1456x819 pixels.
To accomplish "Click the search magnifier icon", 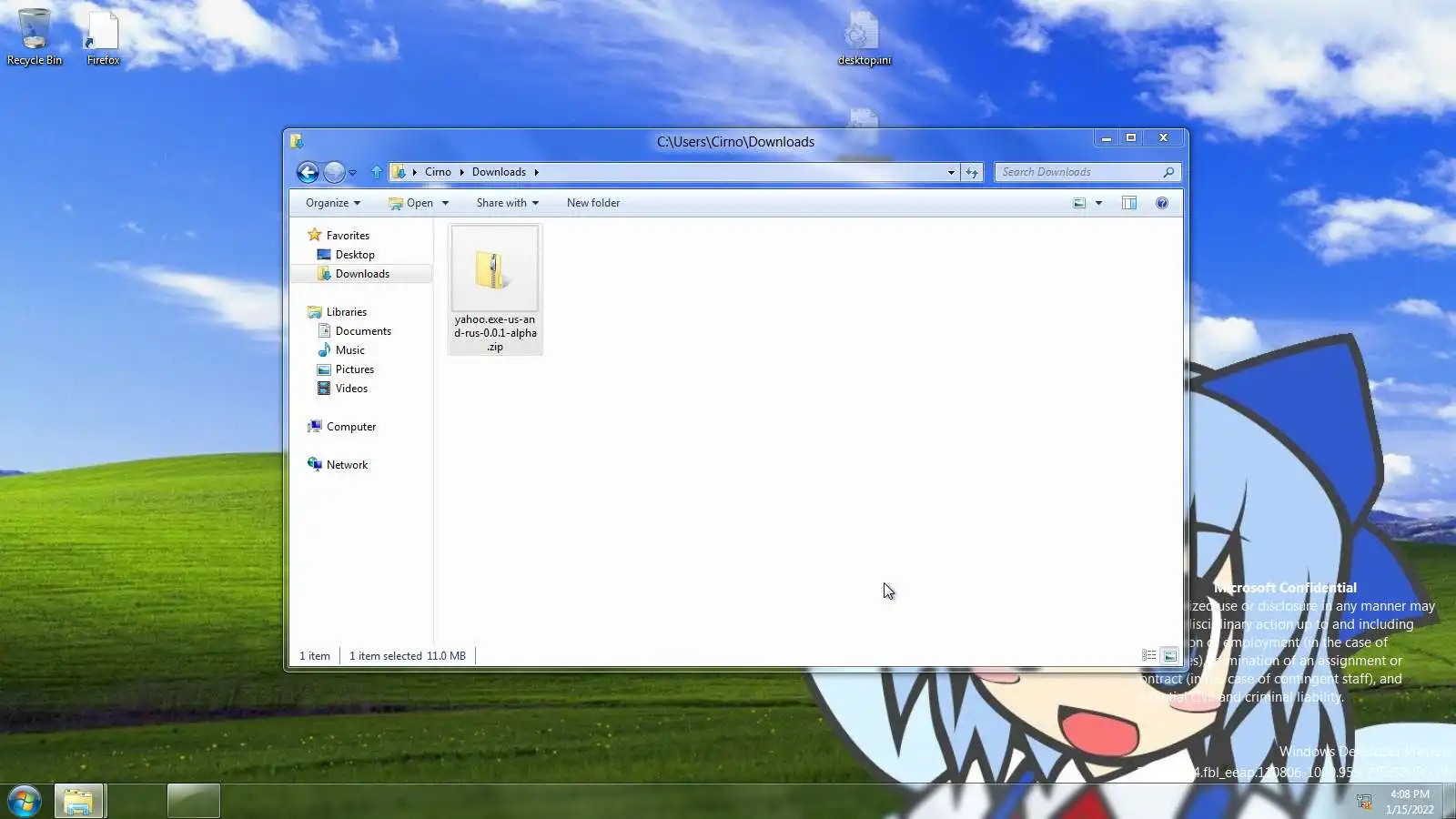I will click(1168, 172).
